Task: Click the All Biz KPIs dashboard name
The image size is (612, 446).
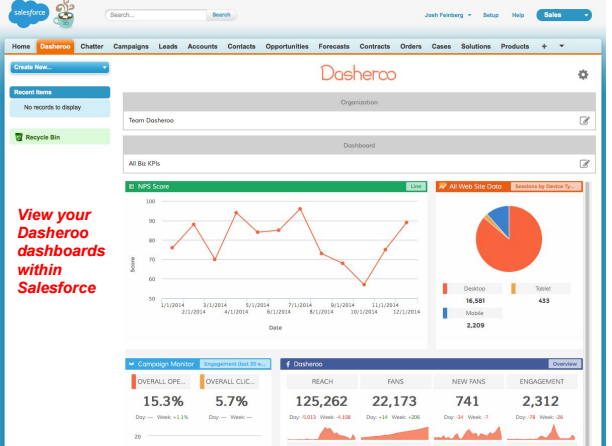Action: coord(144,163)
